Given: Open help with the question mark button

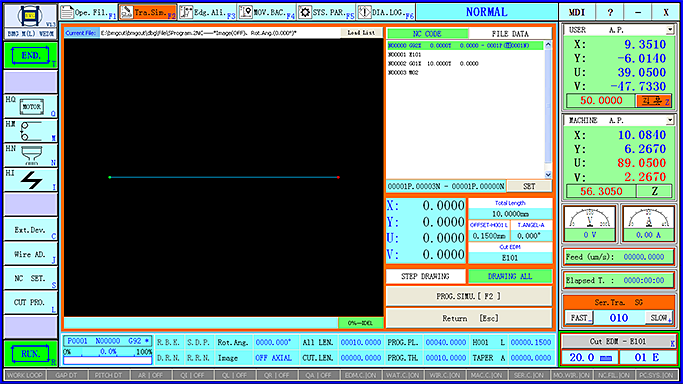Looking at the screenshot, I should 610,13.
